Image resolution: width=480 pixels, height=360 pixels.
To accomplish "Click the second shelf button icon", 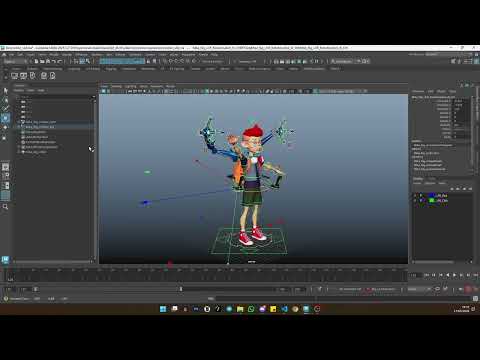I will point(23,76).
